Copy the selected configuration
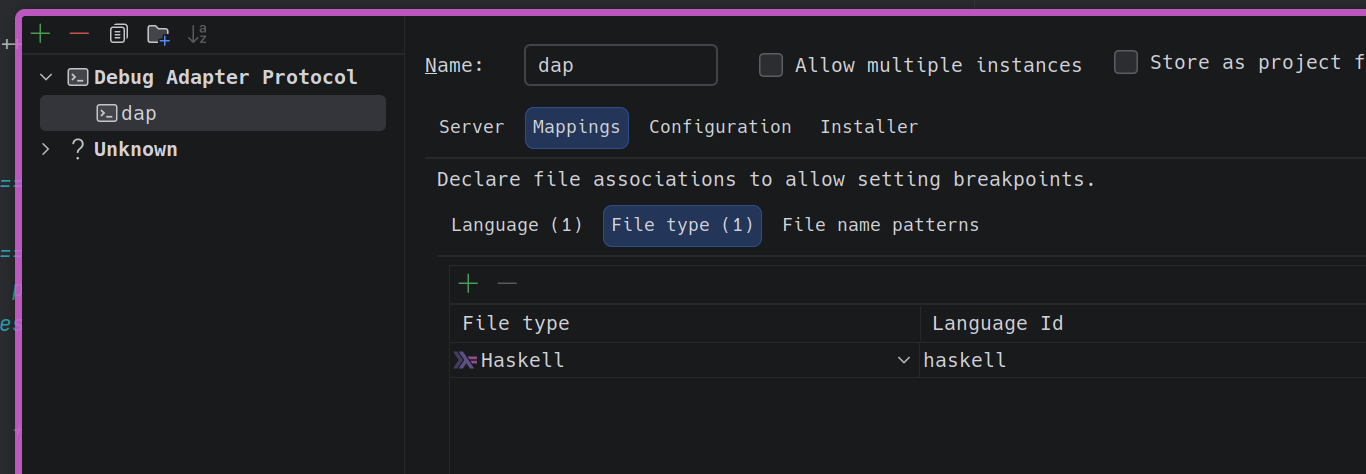 [x=118, y=34]
